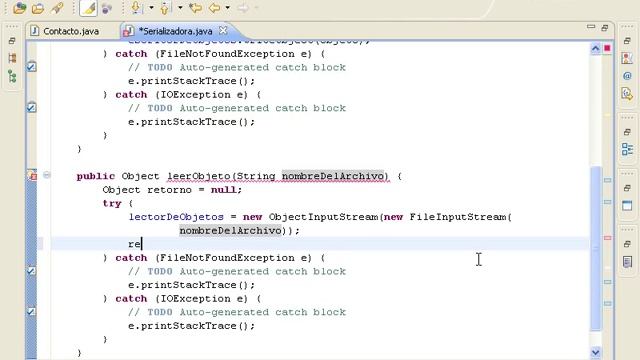Open the Search flashlight tool
This screenshot has height=360, width=640.
pyautogui.click(x=57, y=8)
